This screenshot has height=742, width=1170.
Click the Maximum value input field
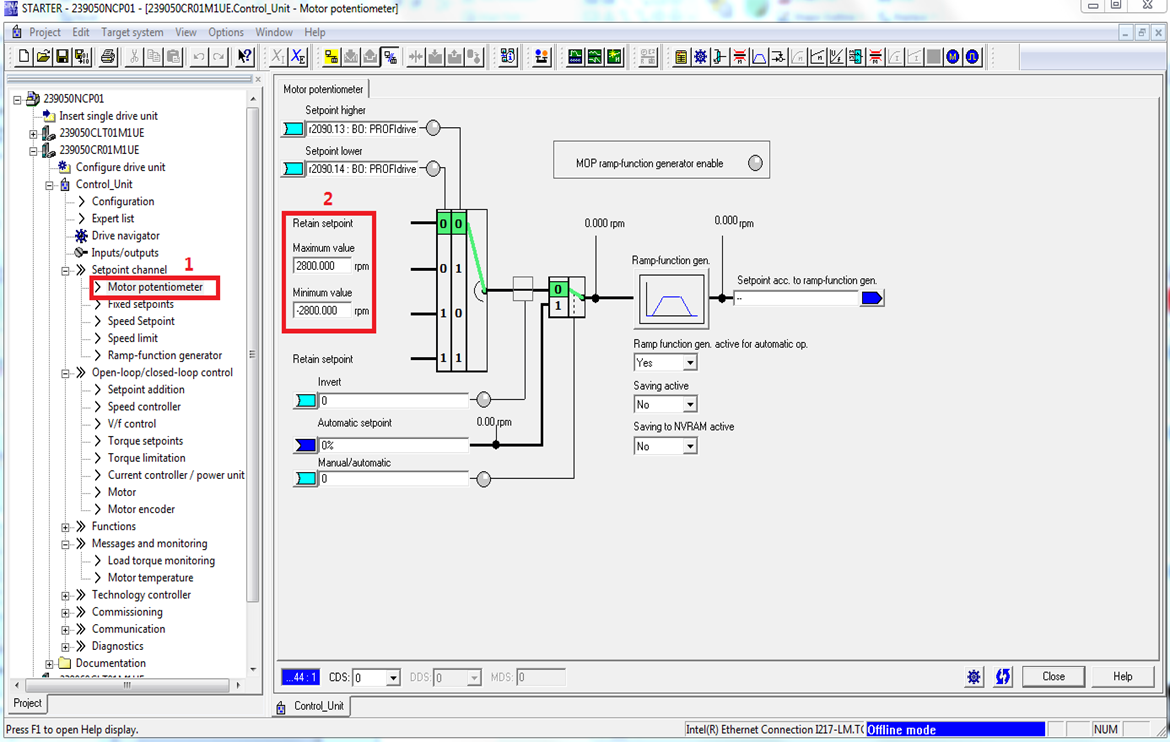coord(322,266)
